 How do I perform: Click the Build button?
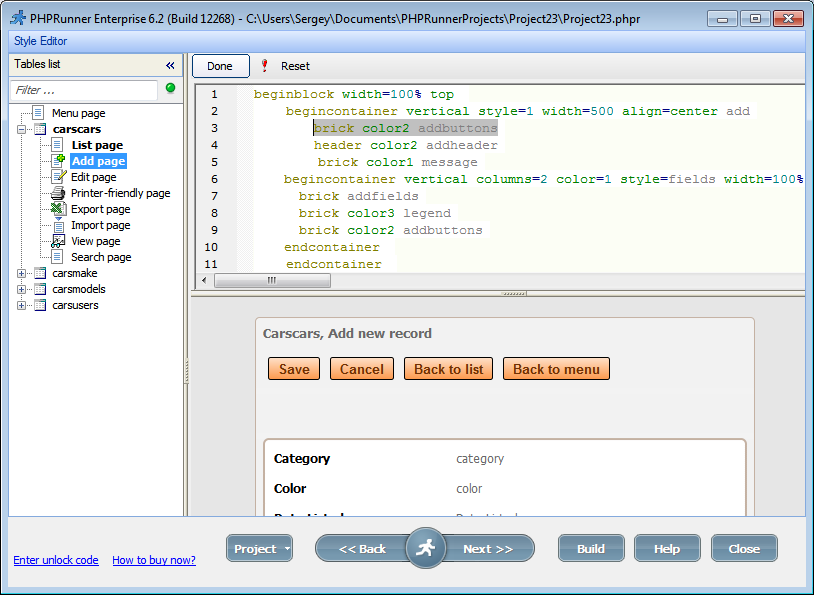591,548
